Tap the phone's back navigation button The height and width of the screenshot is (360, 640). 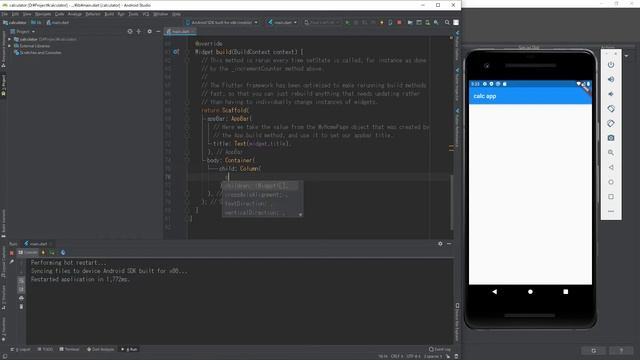coord(495,292)
